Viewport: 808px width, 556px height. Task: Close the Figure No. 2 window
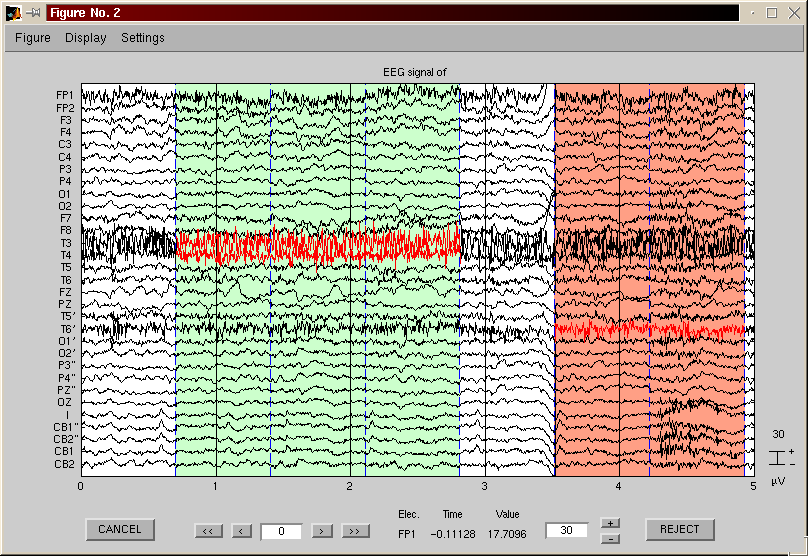tap(794, 13)
